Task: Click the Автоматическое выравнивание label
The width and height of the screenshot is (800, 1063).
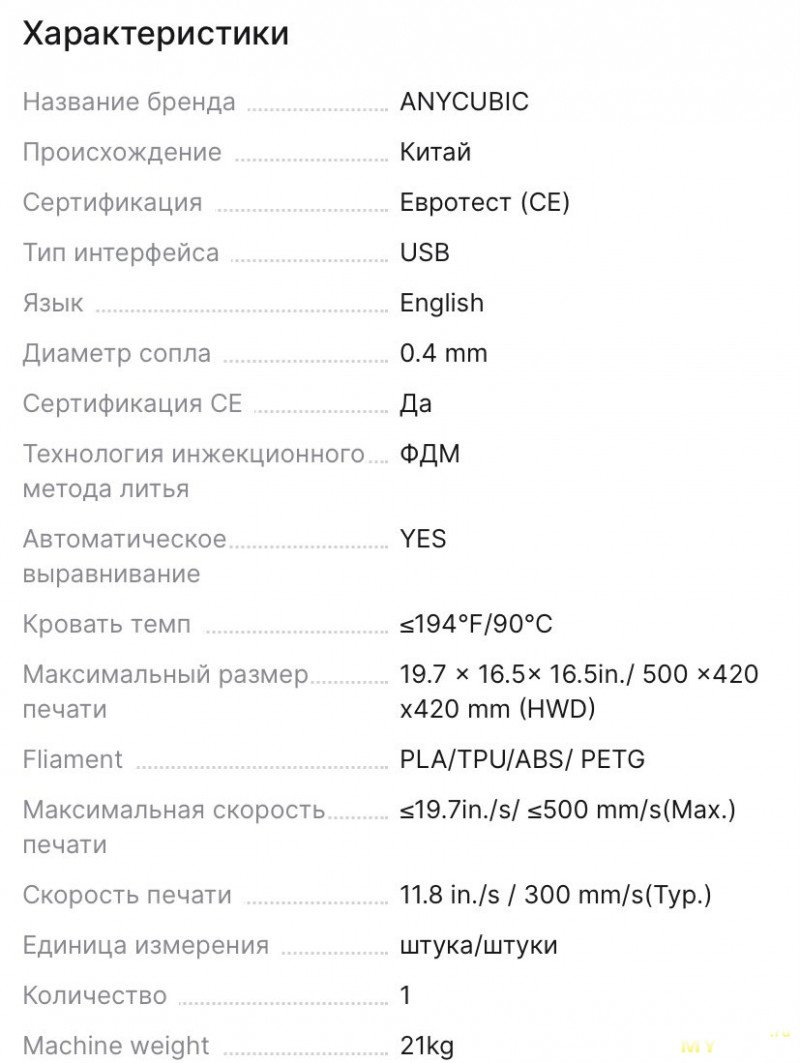Action: (124, 556)
